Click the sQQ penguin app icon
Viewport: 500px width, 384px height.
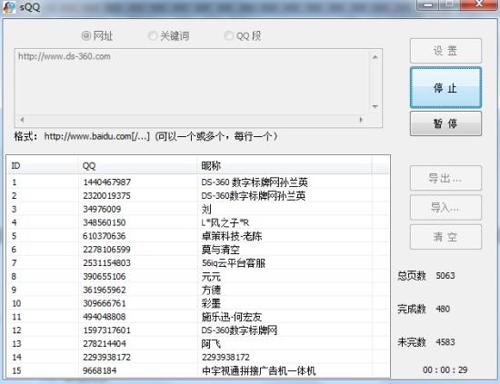tap(9, 7)
